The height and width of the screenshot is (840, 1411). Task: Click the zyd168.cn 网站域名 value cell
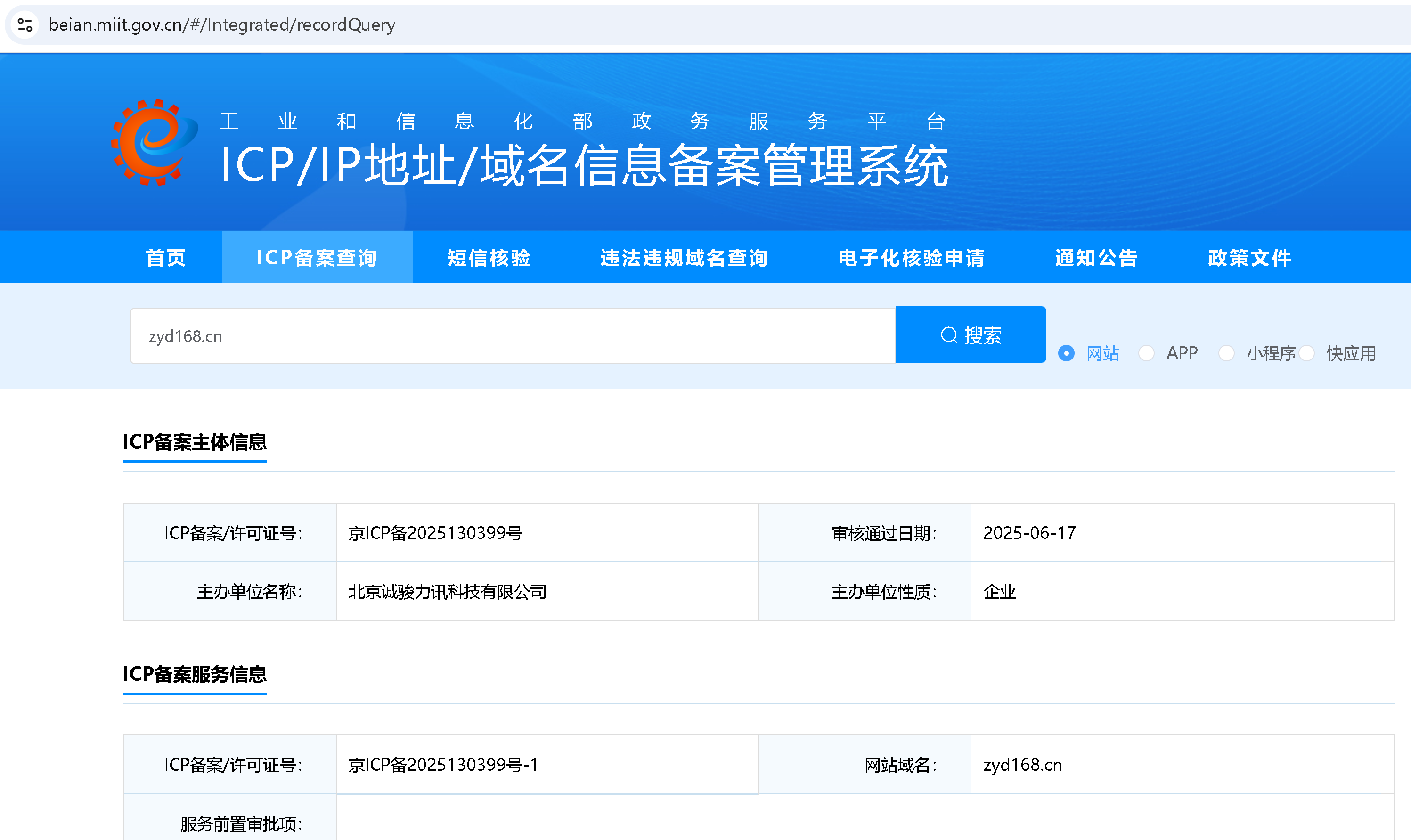[x=1022, y=765]
